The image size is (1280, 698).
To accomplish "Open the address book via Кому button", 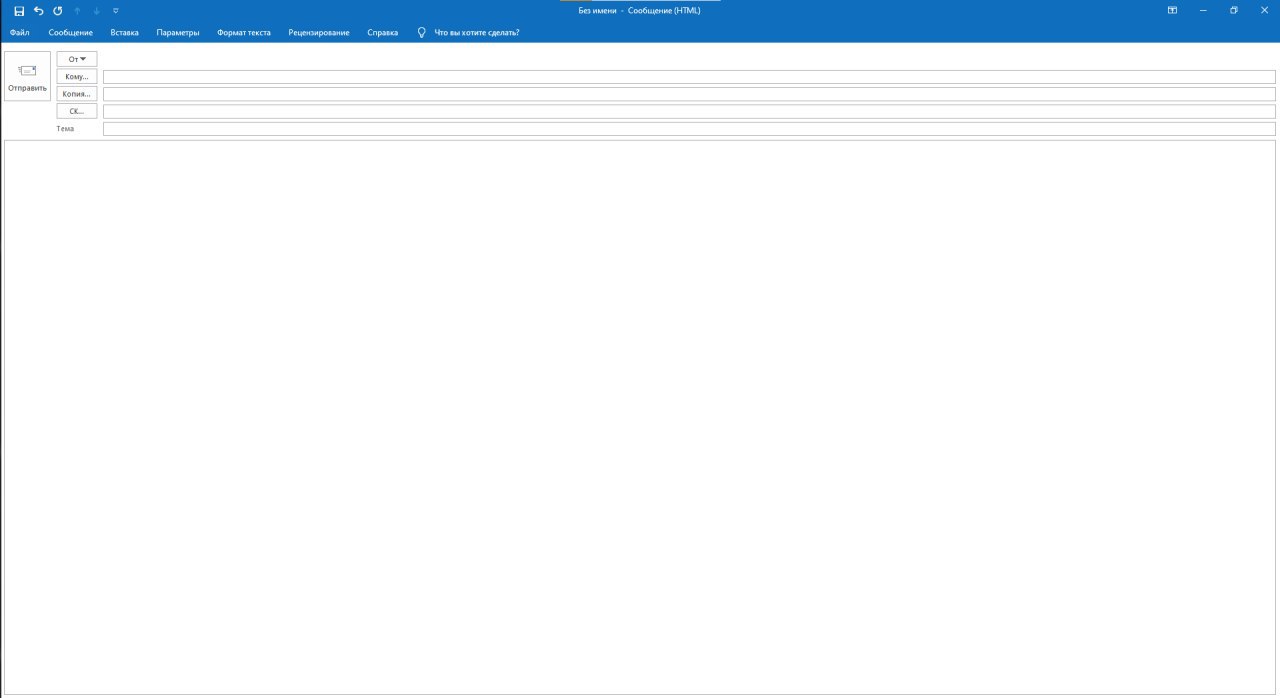I will click(x=77, y=77).
